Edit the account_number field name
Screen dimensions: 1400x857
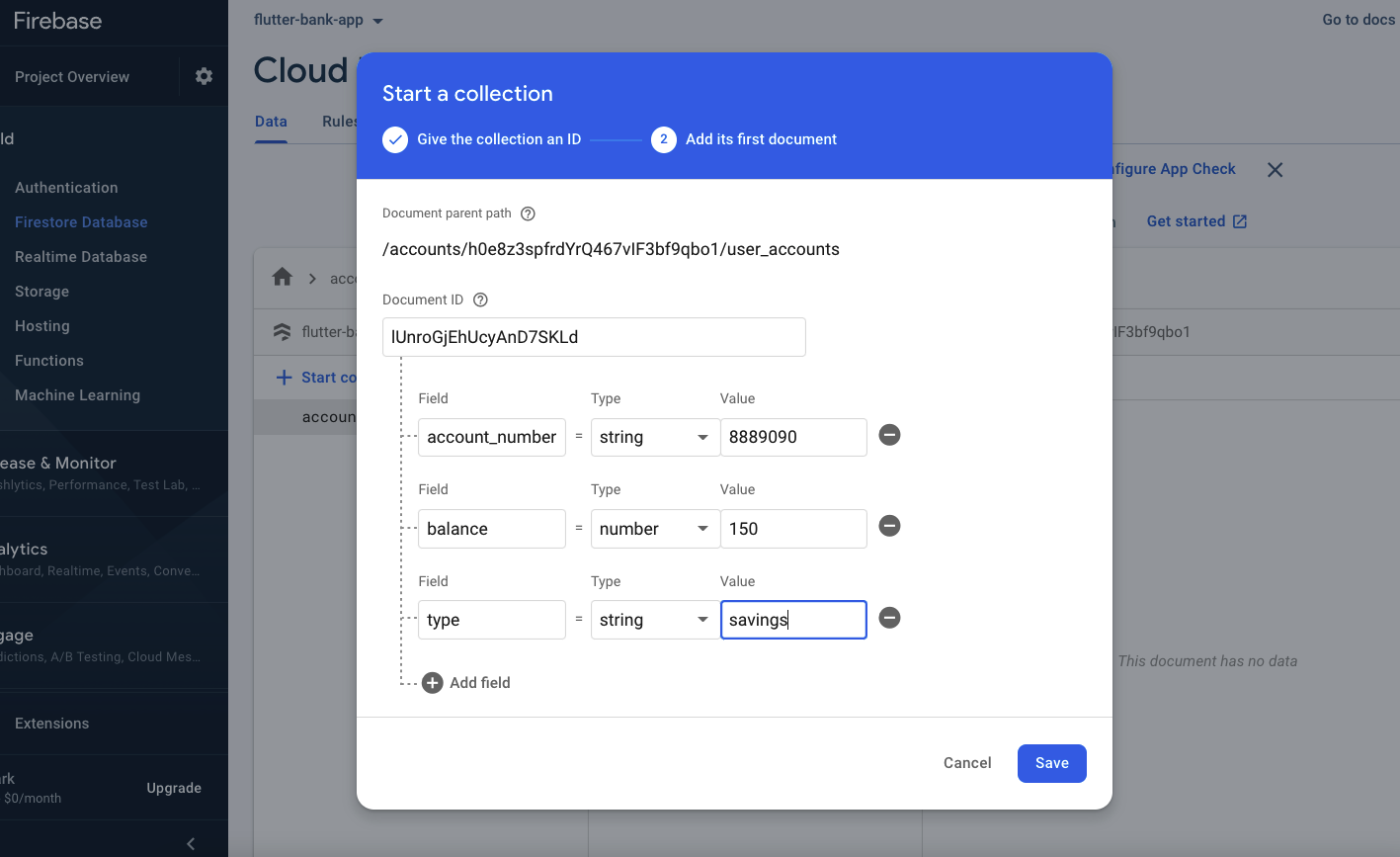coord(492,437)
